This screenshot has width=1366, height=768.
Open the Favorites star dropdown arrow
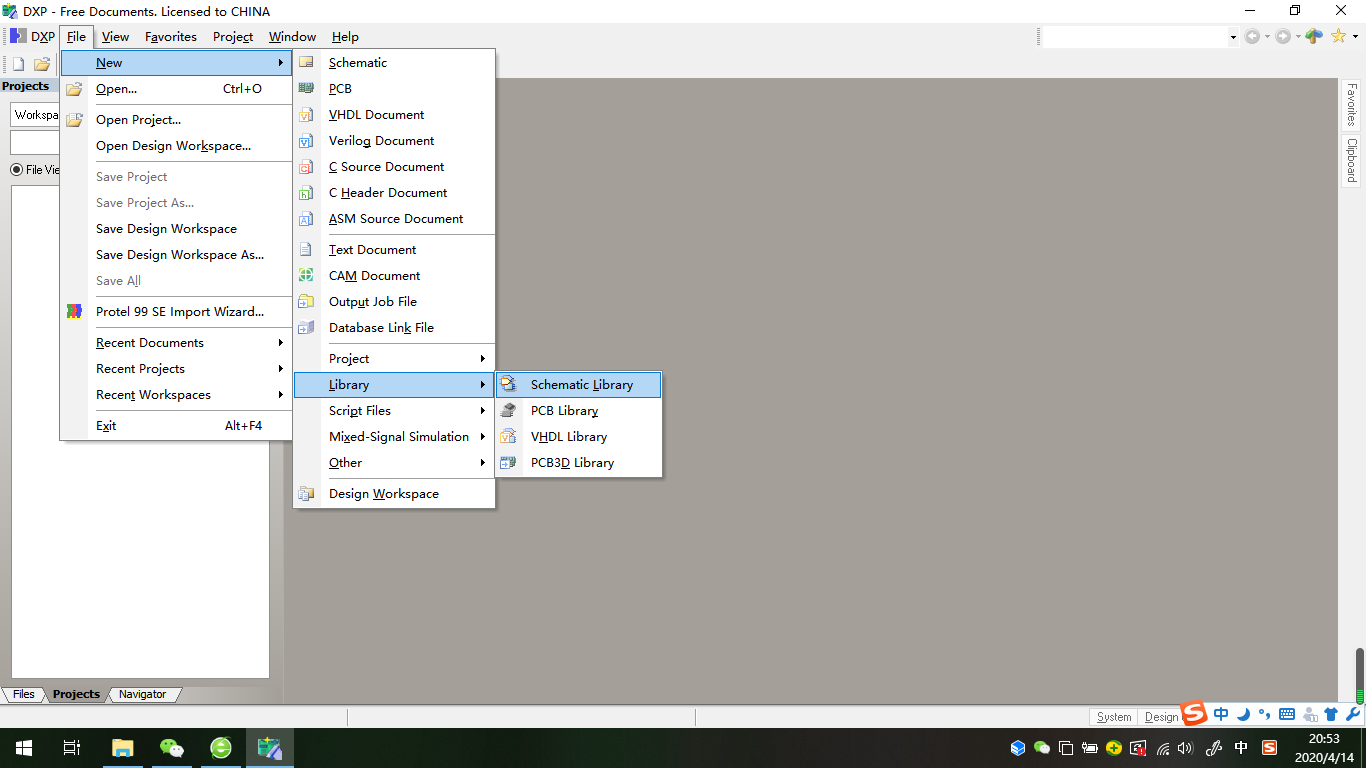(1355, 37)
